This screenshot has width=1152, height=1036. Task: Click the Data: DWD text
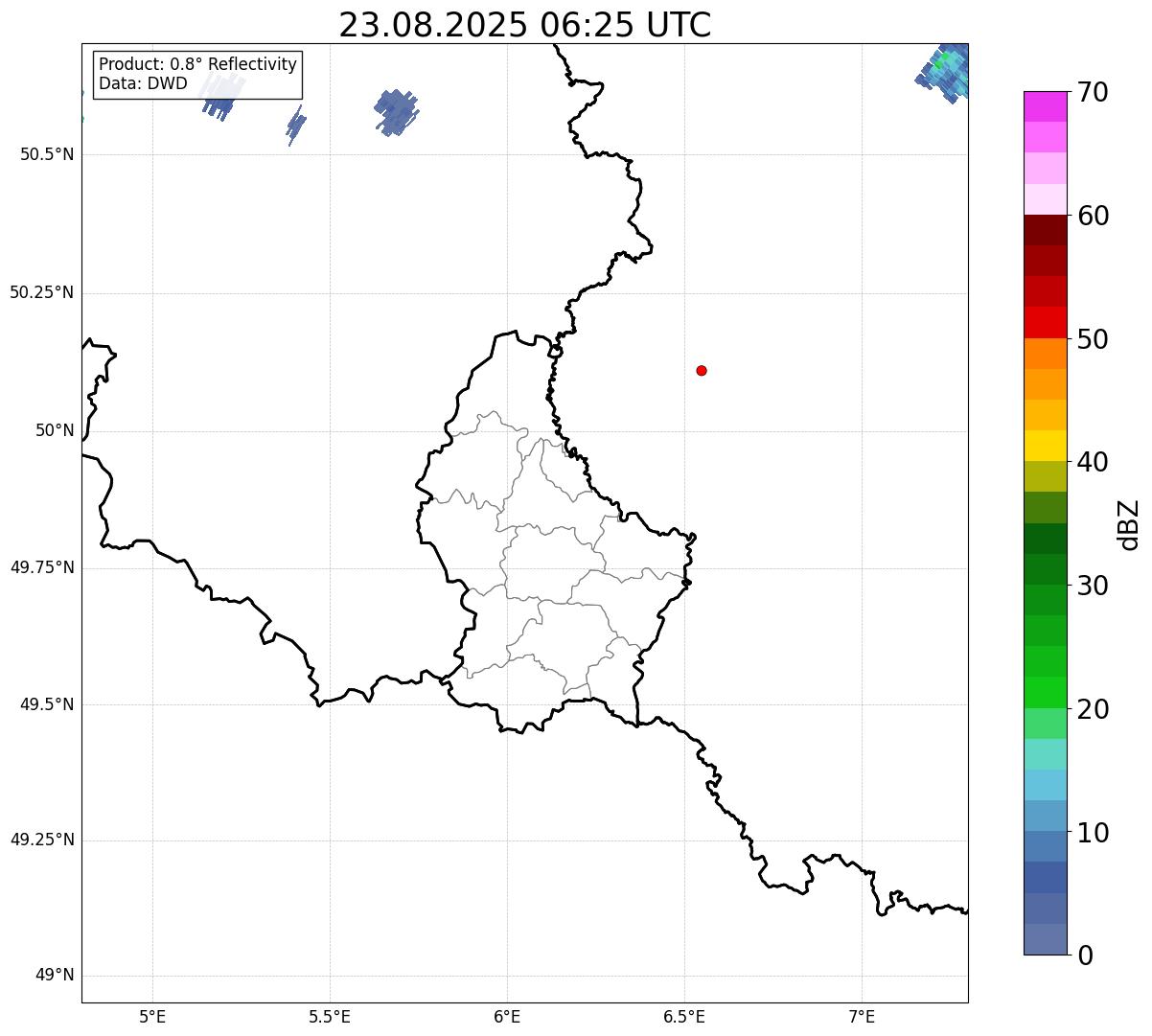coord(143,83)
